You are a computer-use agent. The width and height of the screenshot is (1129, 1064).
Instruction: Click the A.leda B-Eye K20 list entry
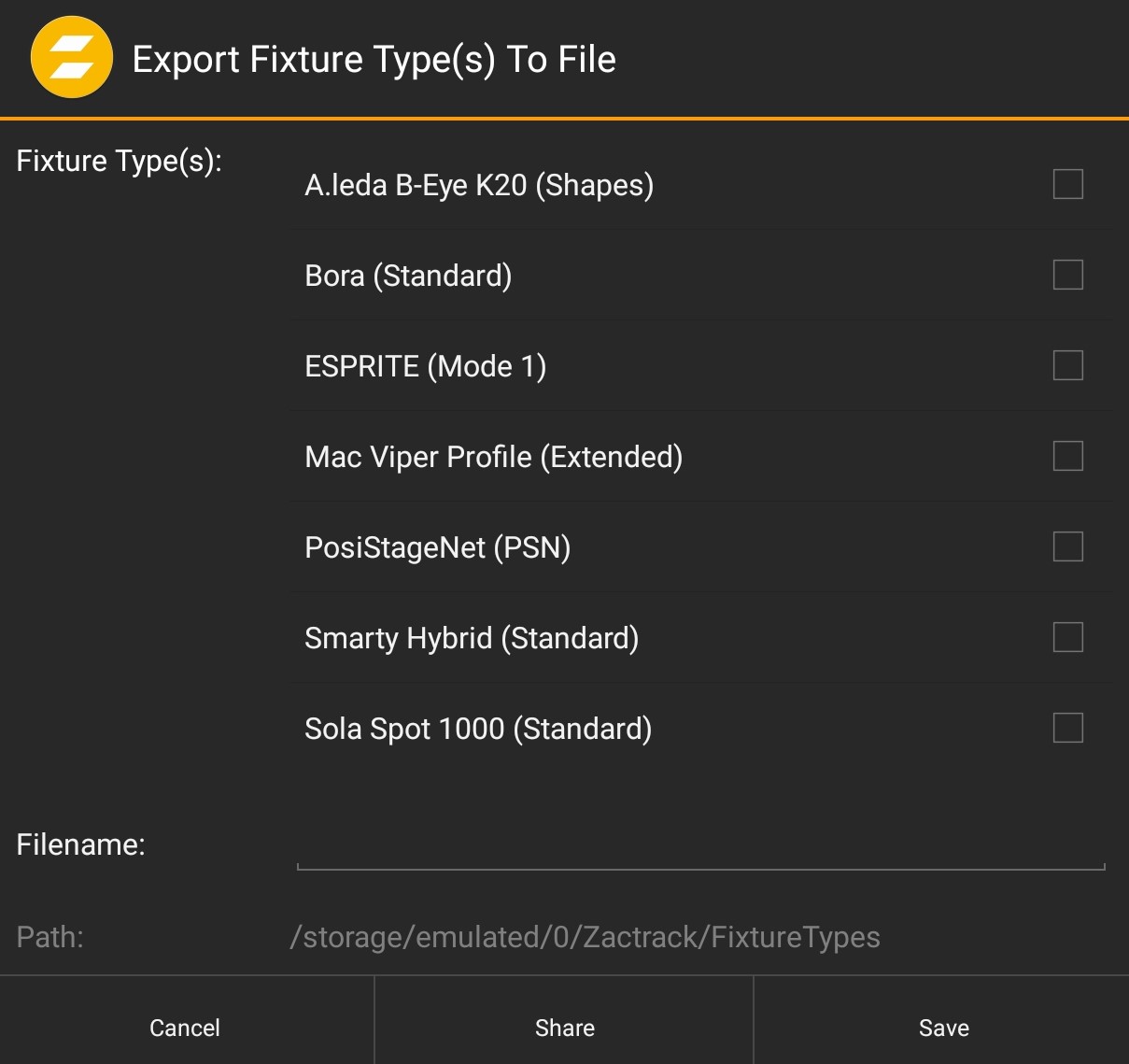(480, 185)
